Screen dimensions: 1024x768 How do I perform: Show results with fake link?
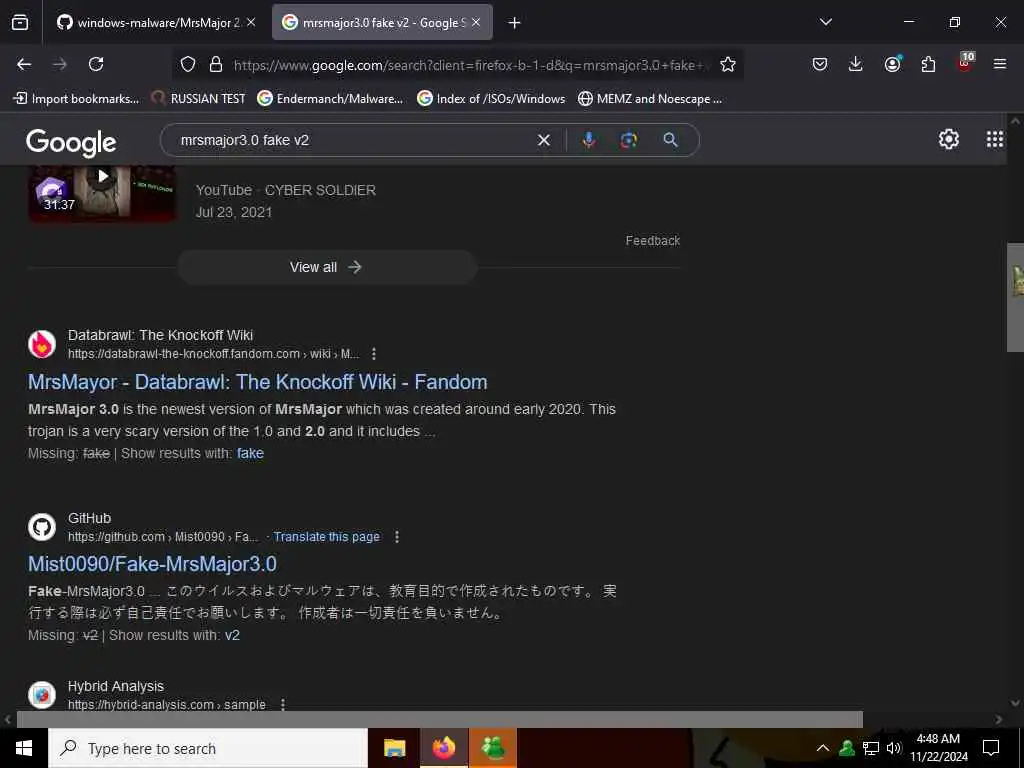[x=250, y=453]
